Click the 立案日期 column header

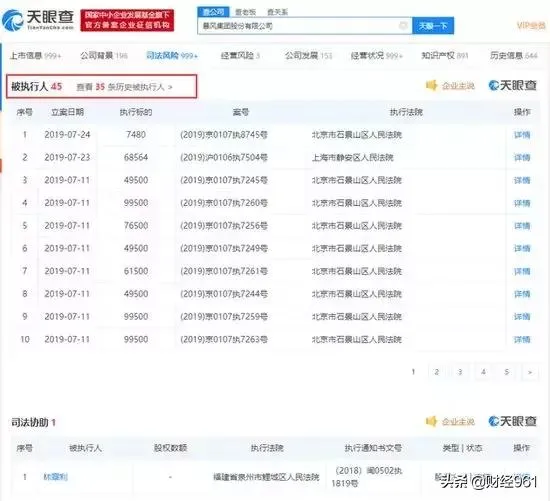pyautogui.click(x=67, y=112)
